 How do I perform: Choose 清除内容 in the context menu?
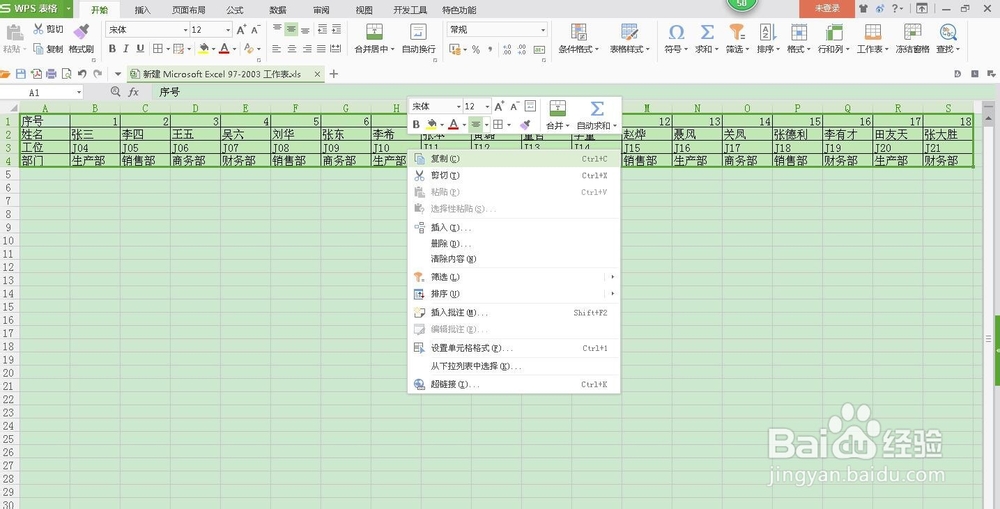514,259
